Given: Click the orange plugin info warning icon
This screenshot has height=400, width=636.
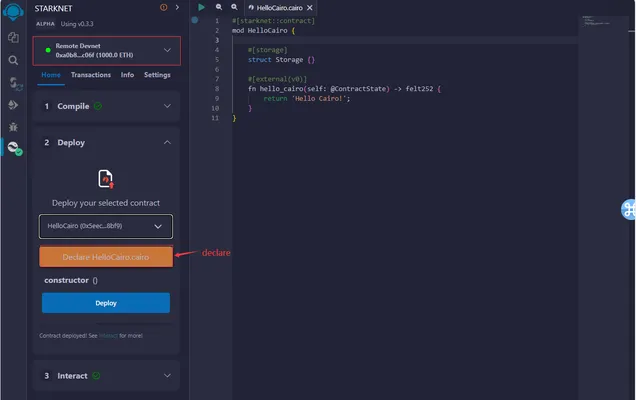Looking at the screenshot, I should [163, 7].
